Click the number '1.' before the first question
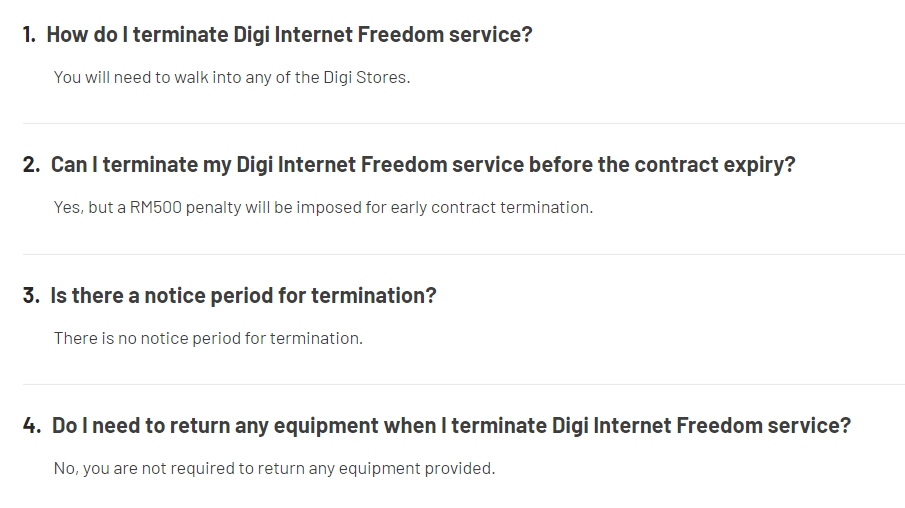The width and height of the screenshot is (905, 508). pyautogui.click(x=29, y=35)
